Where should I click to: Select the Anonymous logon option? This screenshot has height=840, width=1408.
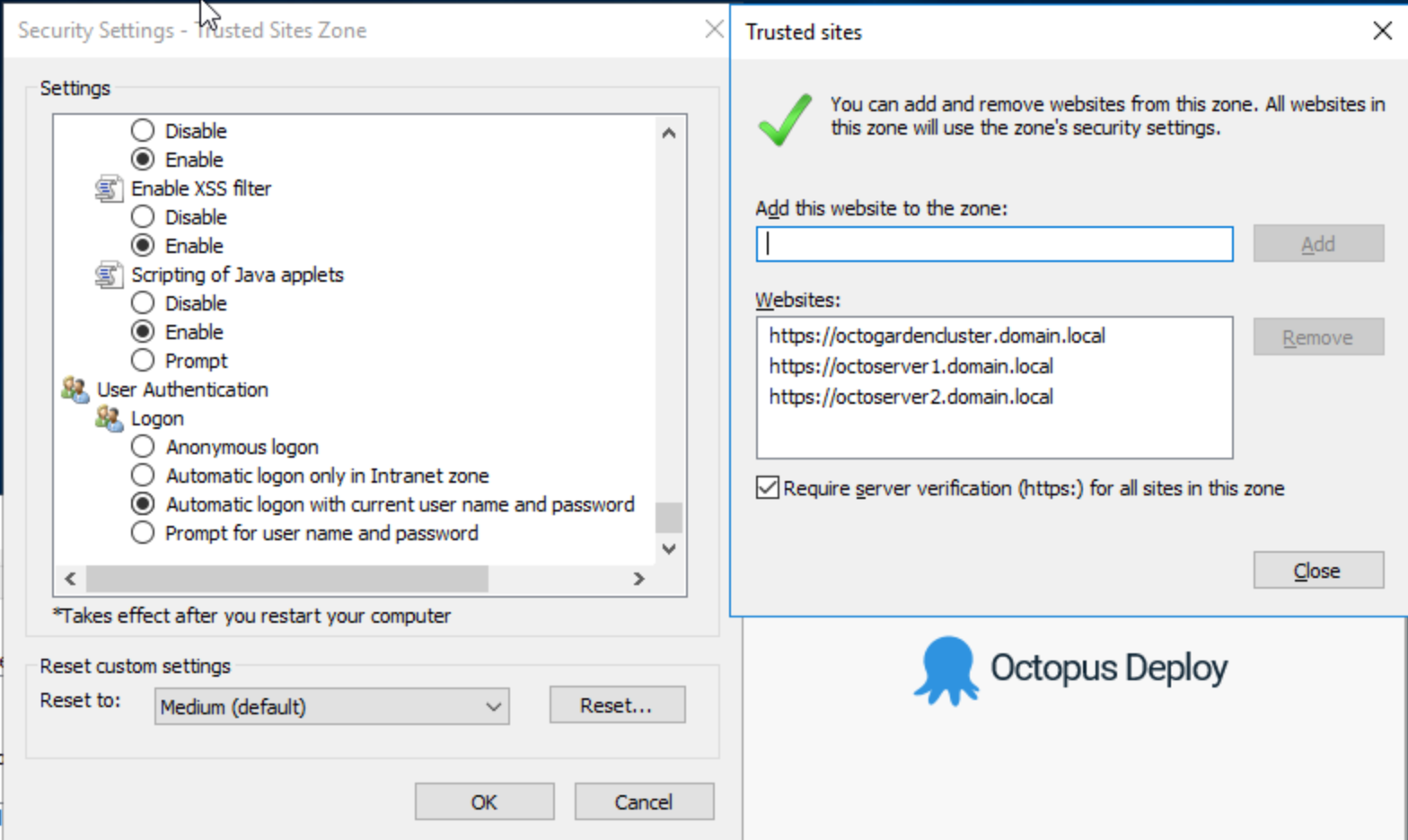tap(143, 446)
